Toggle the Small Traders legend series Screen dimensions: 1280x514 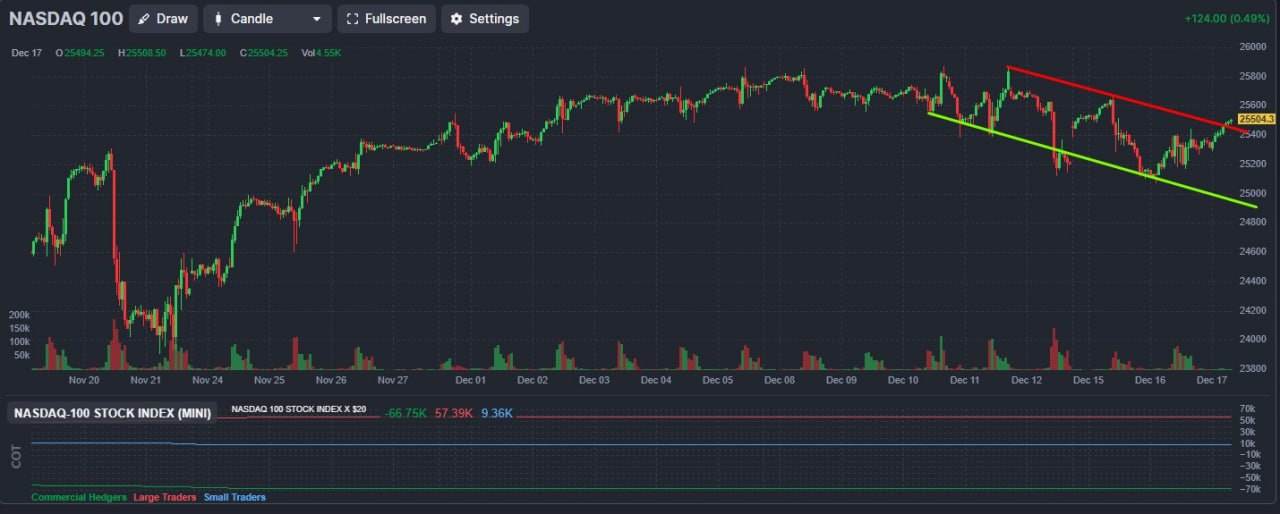pyautogui.click(x=235, y=497)
